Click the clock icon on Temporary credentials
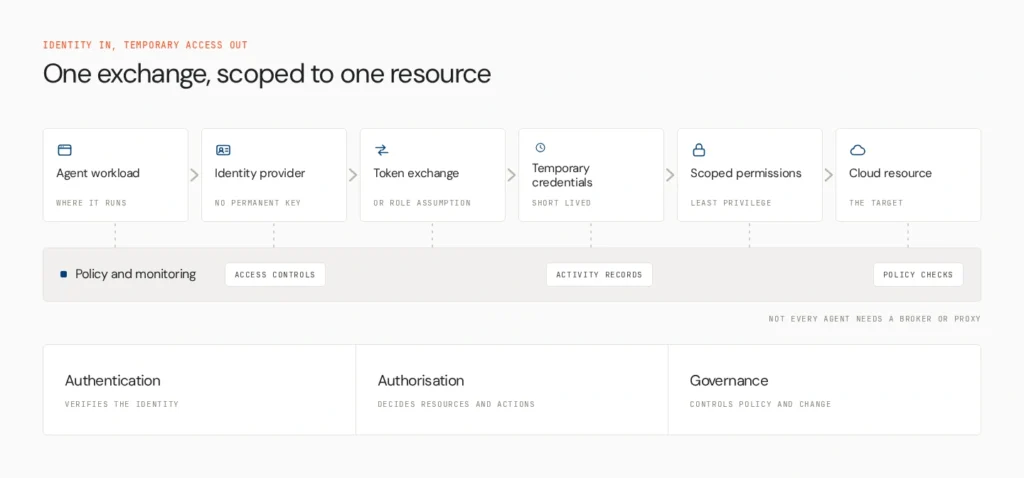1024x478 pixels. coord(540,148)
